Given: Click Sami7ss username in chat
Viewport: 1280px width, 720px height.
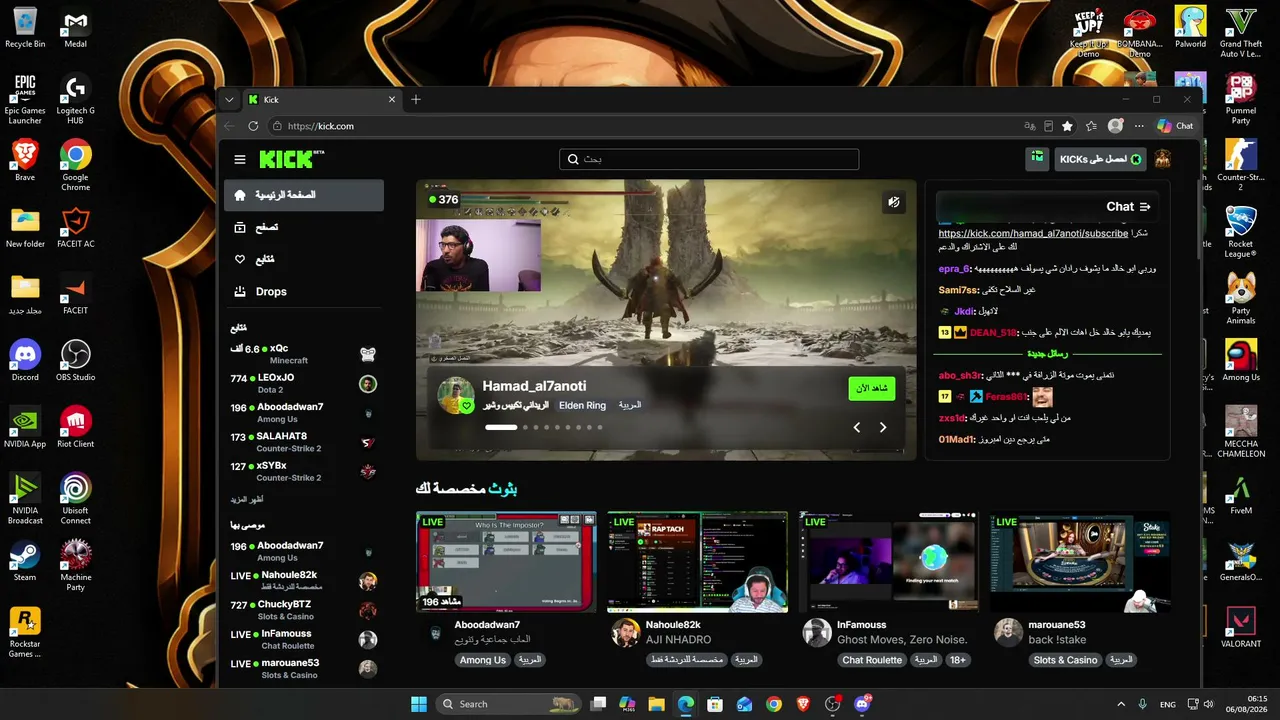Looking at the screenshot, I should [958, 290].
